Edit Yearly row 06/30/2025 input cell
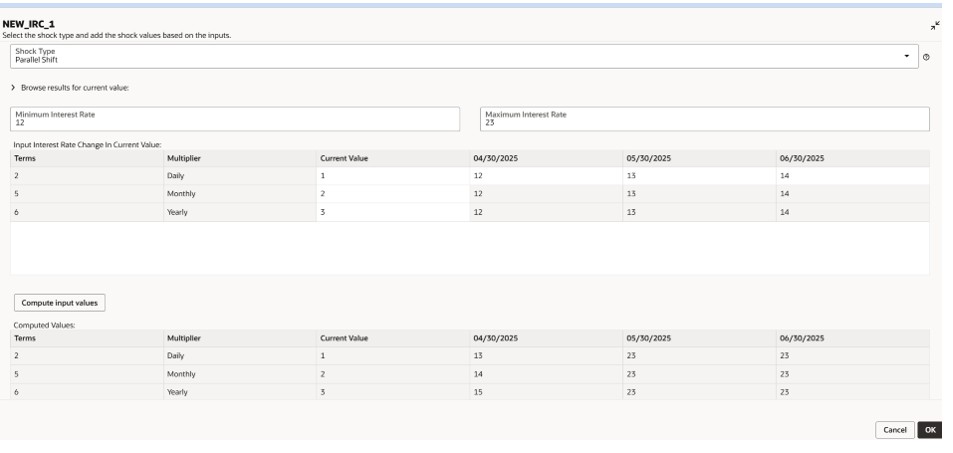 point(852,211)
